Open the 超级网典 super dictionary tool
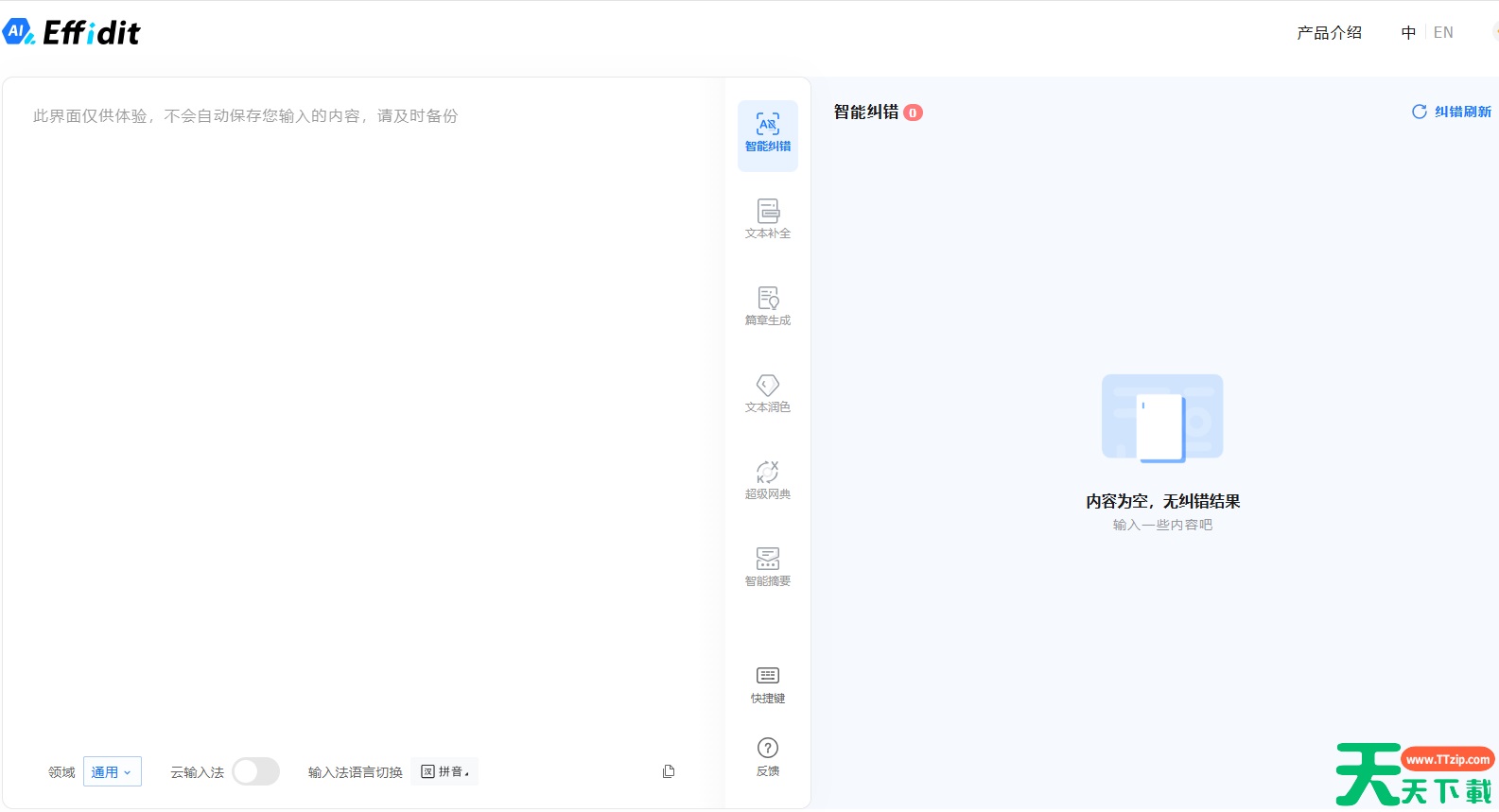 (x=767, y=480)
